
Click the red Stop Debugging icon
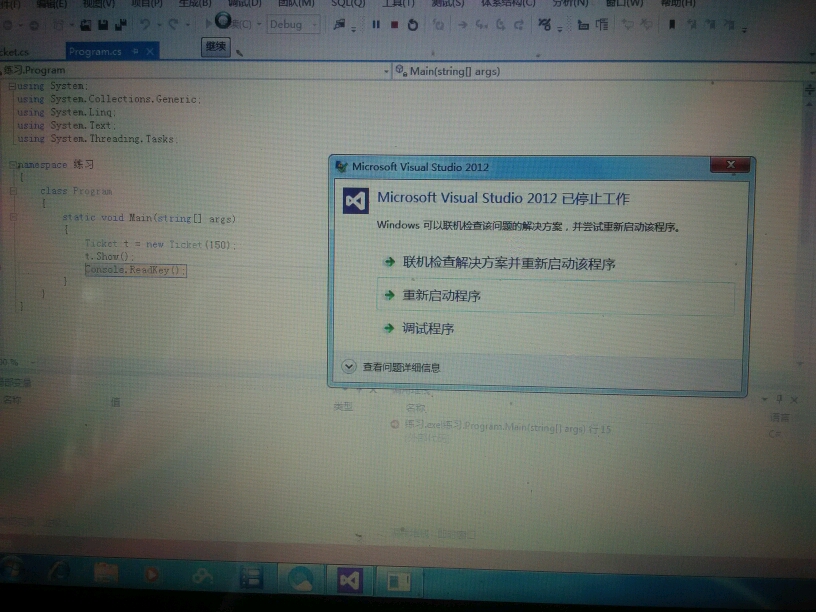[x=394, y=24]
